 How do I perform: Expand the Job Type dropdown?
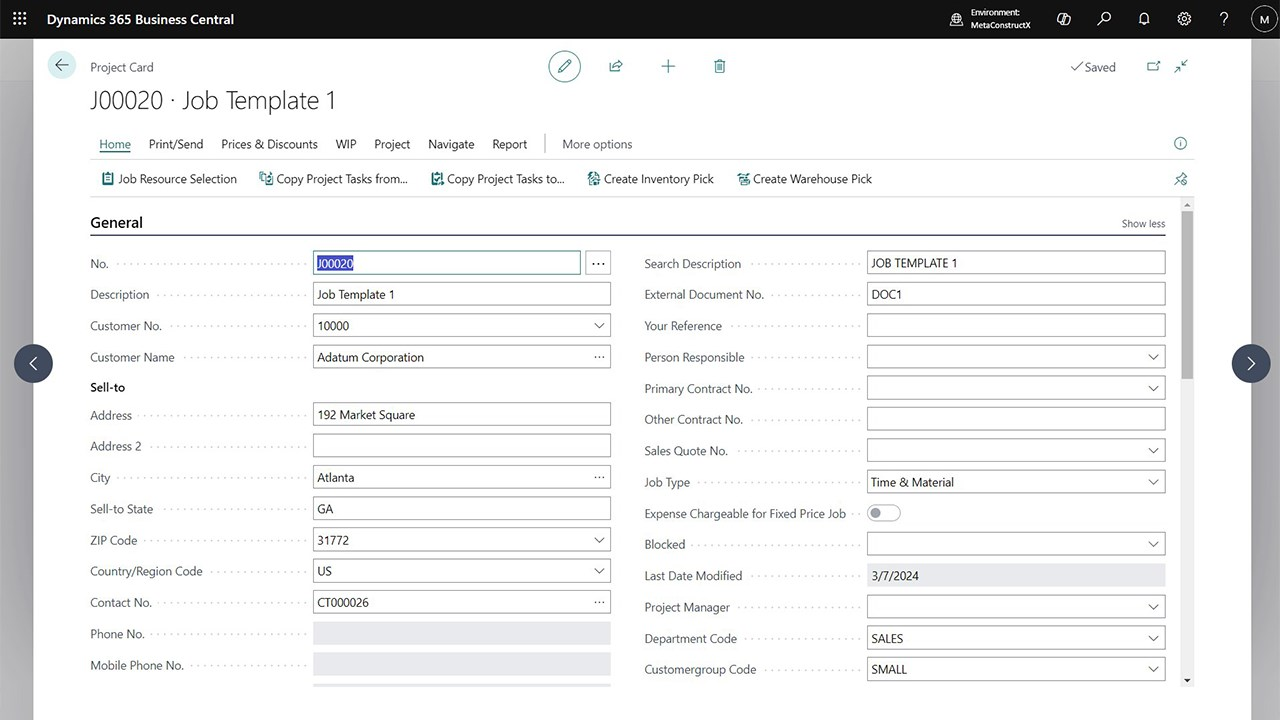[x=1153, y=482]
